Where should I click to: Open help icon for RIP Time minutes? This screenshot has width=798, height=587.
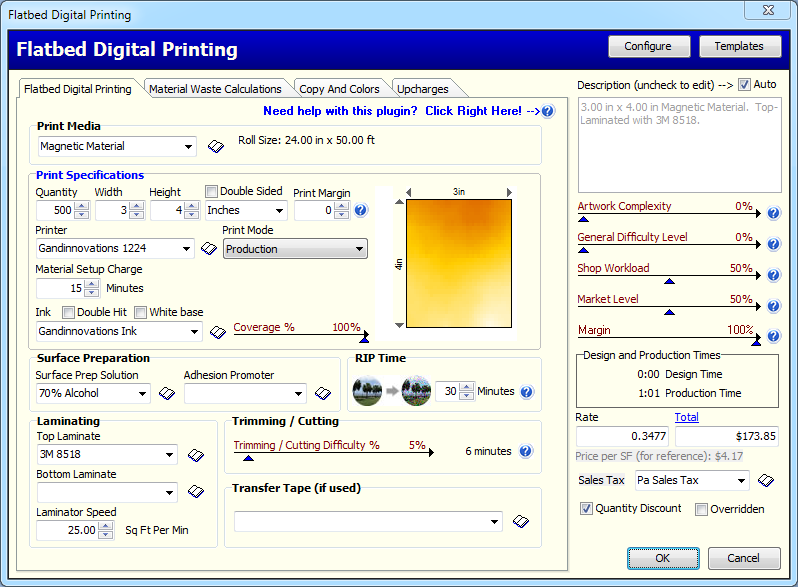point(527,392)
